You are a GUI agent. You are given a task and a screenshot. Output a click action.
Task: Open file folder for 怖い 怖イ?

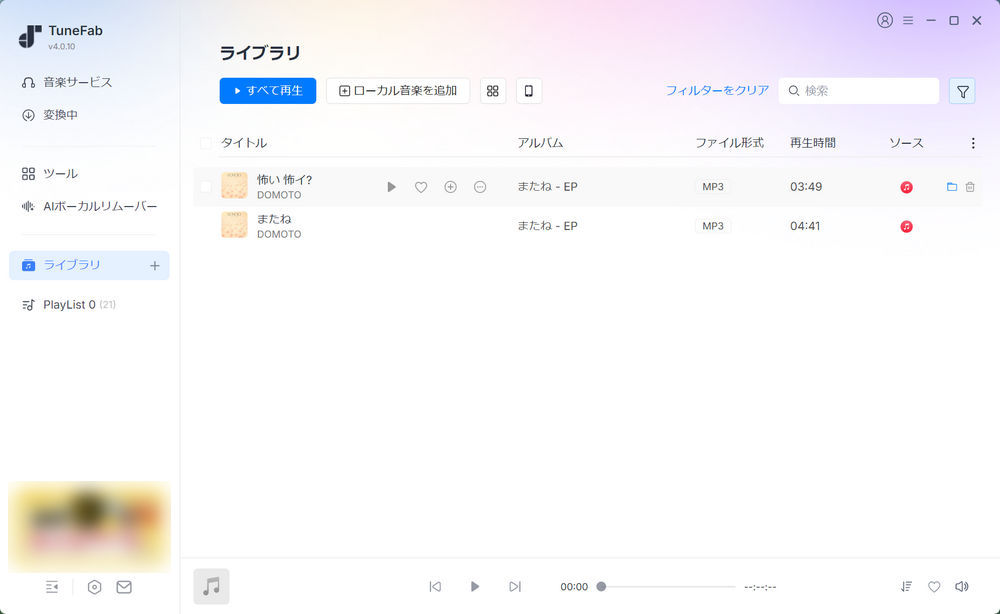(952, 187)
